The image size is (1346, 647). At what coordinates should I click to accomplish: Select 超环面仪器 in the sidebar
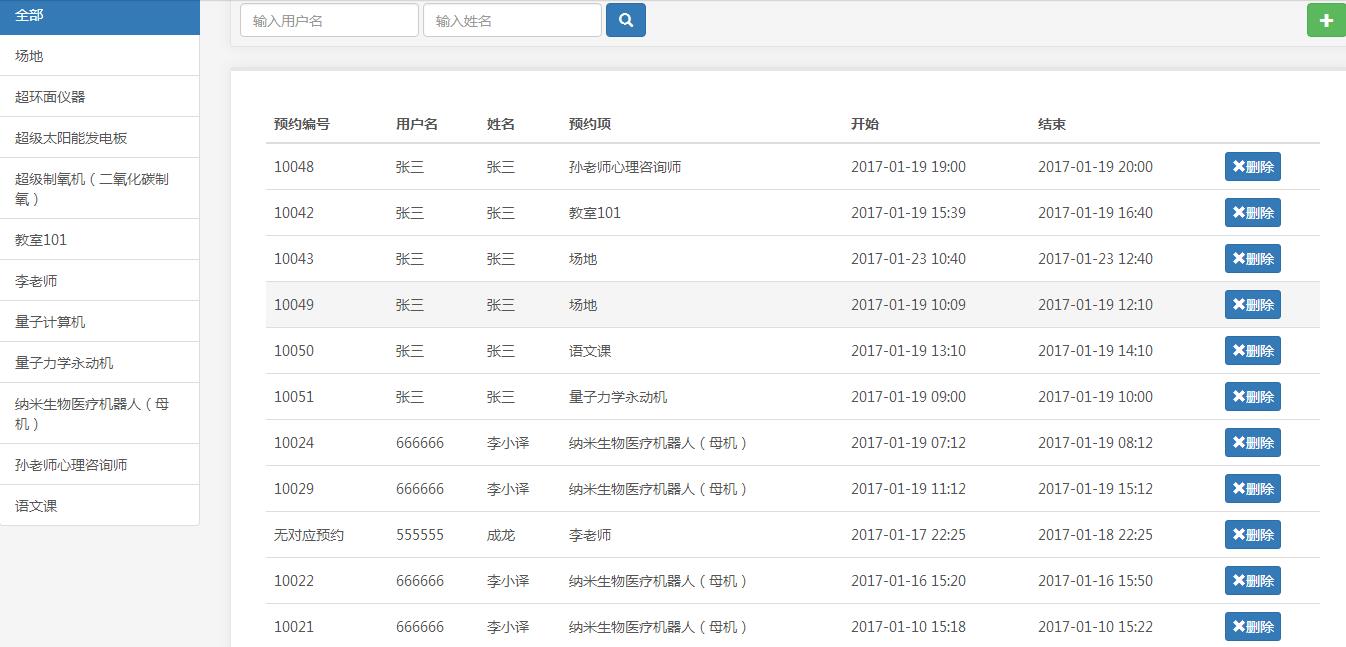pos(100,97)
